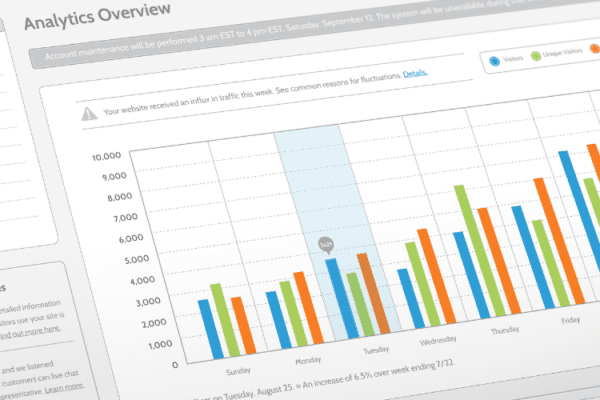The image size is (600, 400).
Task: Click the '6,000' y-axis value
Action: pyautogui.click(x=131, y=239)
